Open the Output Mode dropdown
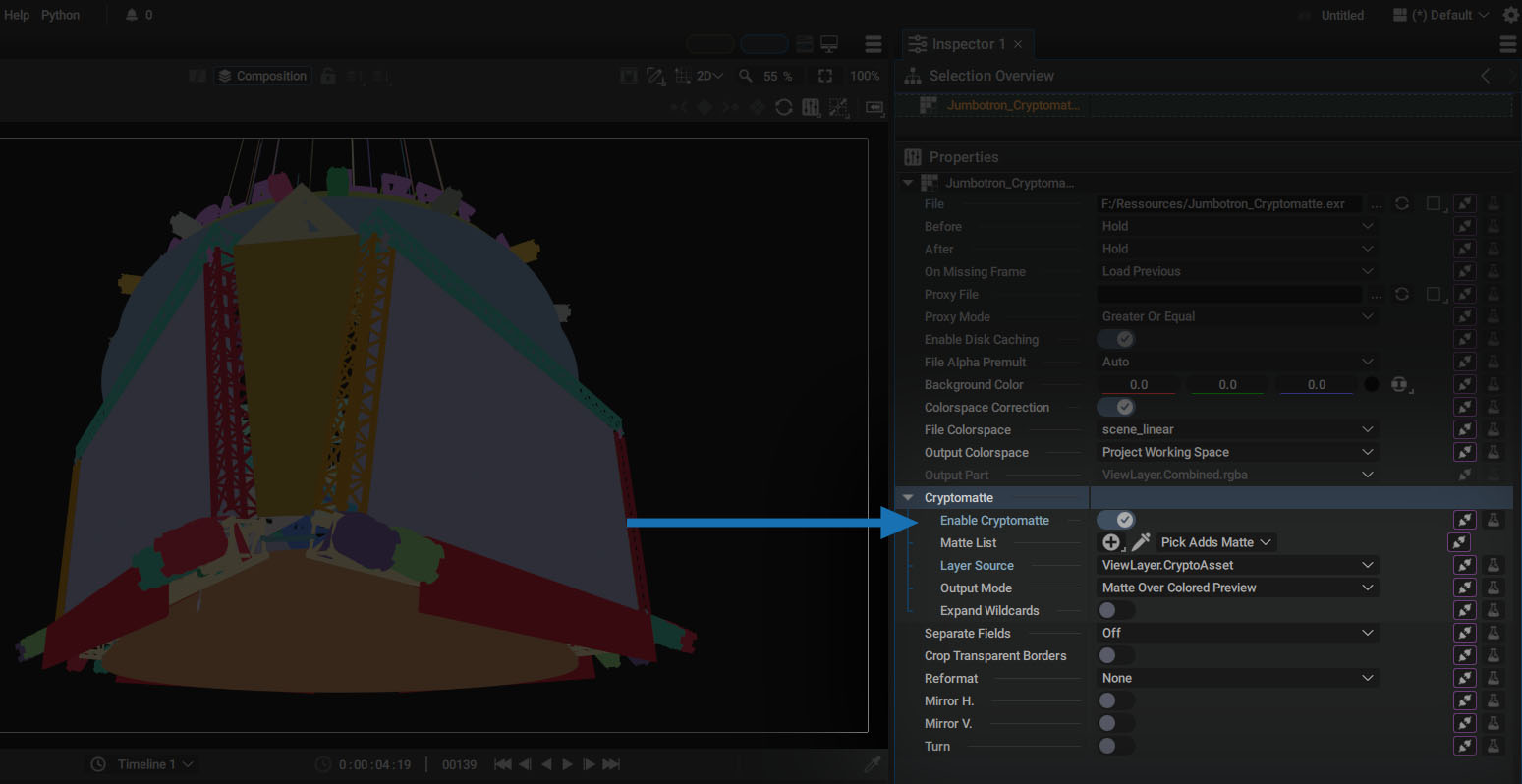This screenshot has height=784, width=1522. click(x=1237, y=588)
